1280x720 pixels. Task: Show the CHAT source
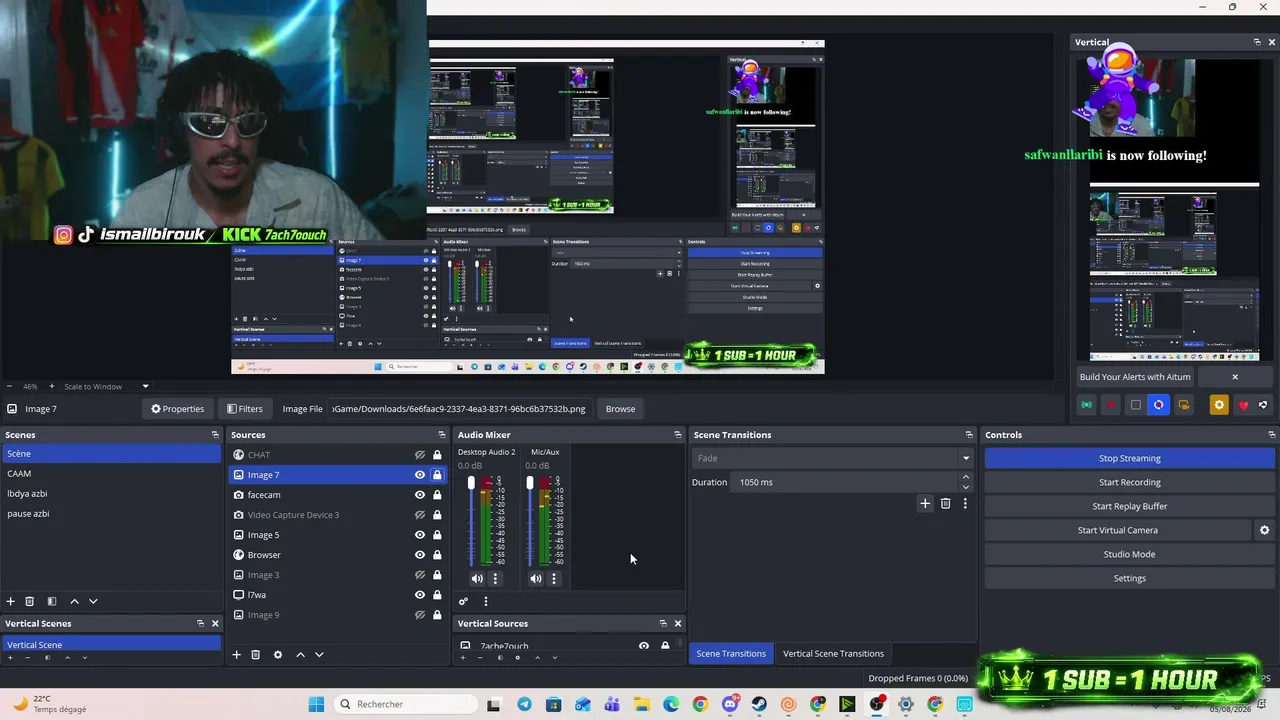point(420,455)
